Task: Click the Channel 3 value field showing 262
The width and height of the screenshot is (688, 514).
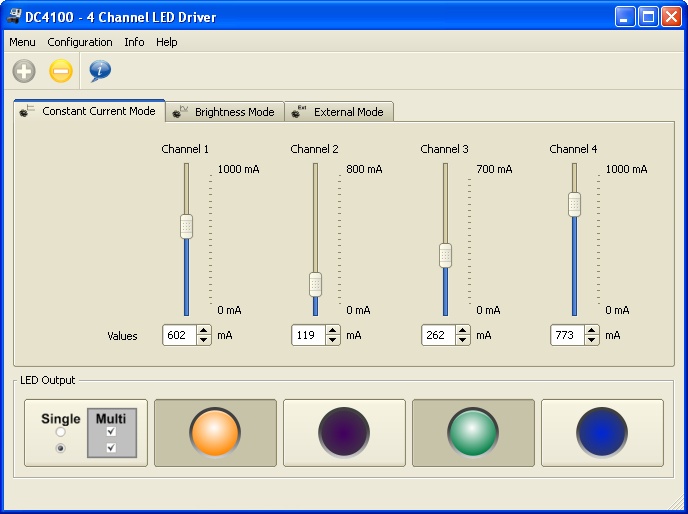Action: click(x=438, y=335)
